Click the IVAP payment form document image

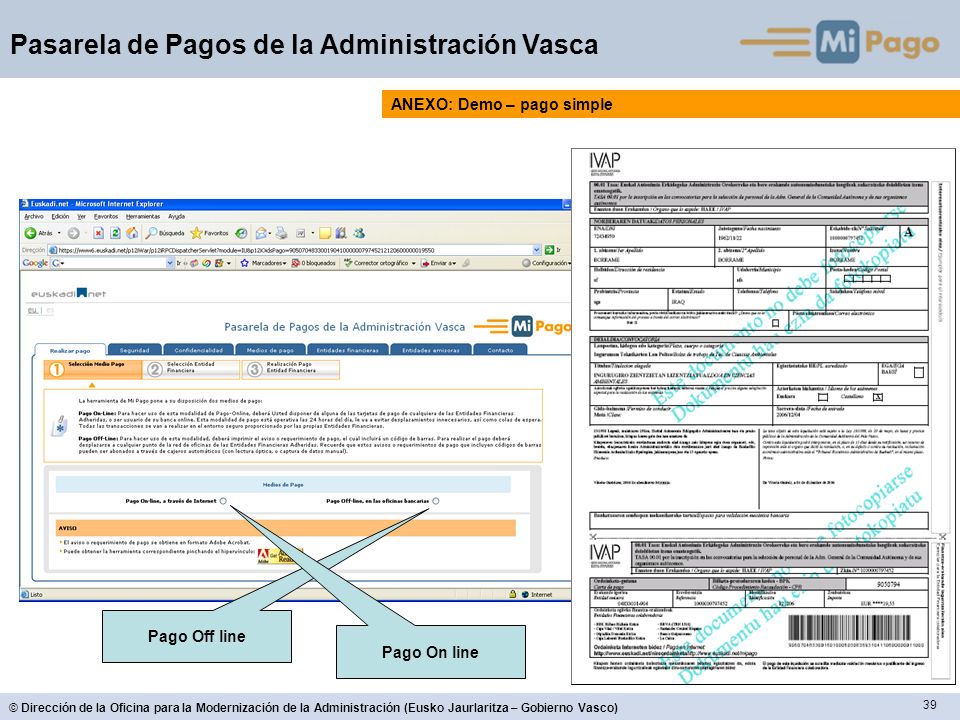click(763, 416)
